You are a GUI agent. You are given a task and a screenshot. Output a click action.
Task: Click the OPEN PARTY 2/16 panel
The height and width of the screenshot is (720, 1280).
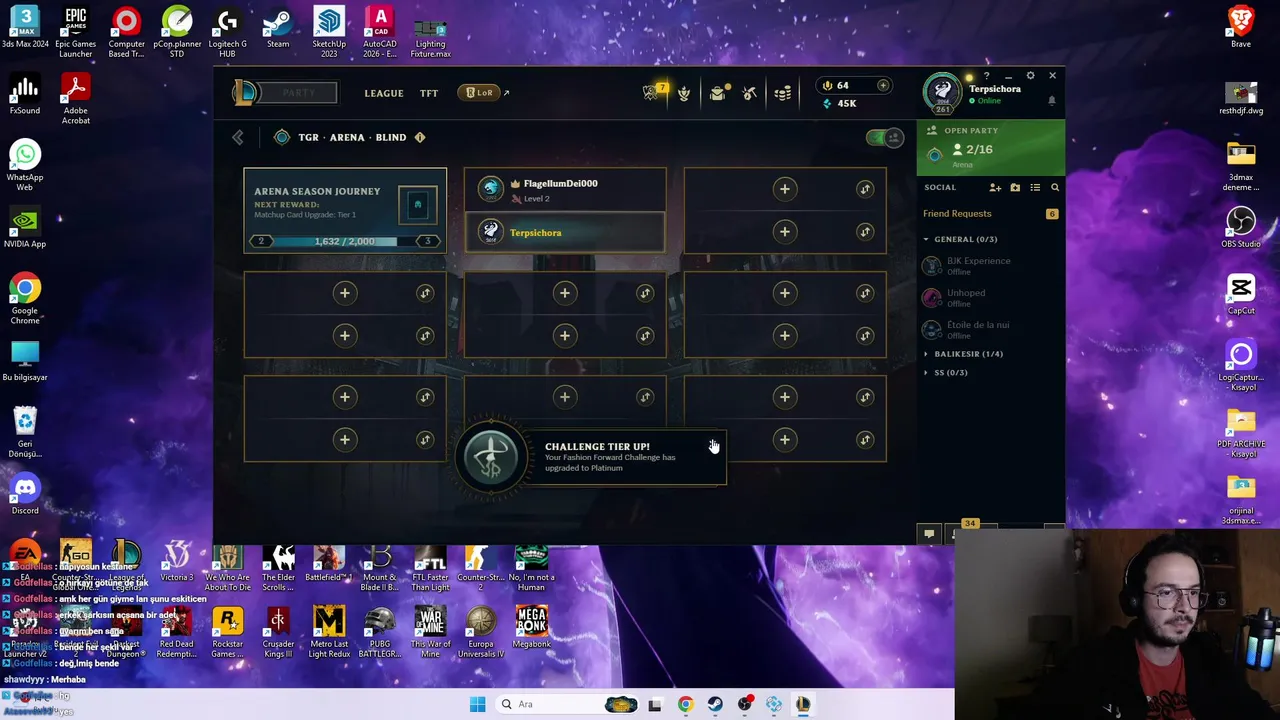coord(991,148)
